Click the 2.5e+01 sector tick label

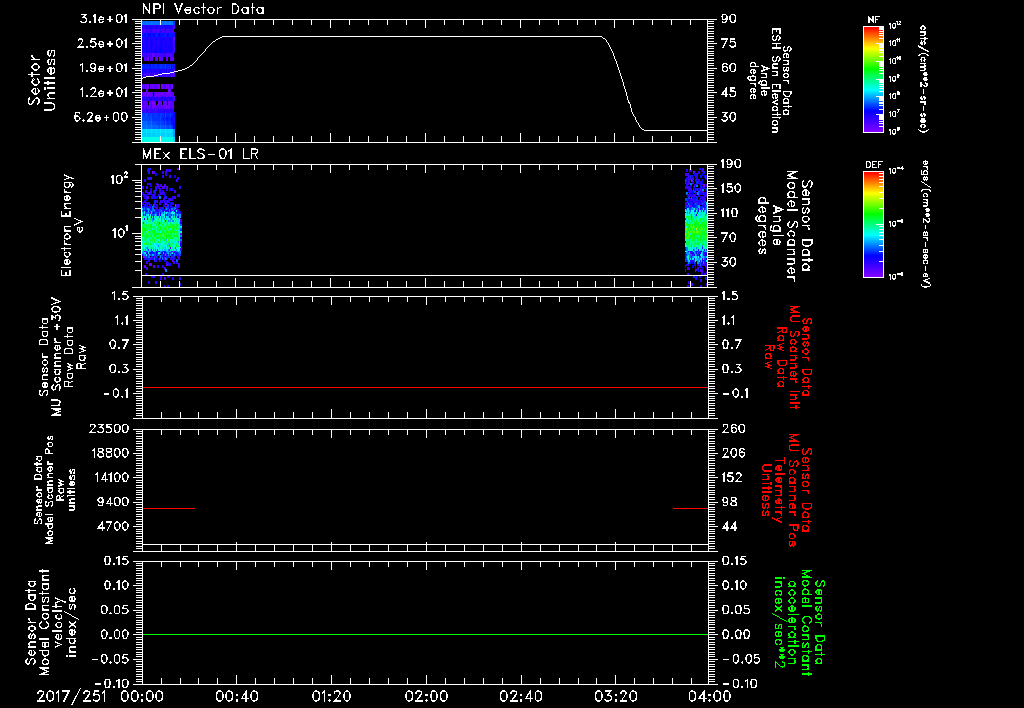click(104, 43)
